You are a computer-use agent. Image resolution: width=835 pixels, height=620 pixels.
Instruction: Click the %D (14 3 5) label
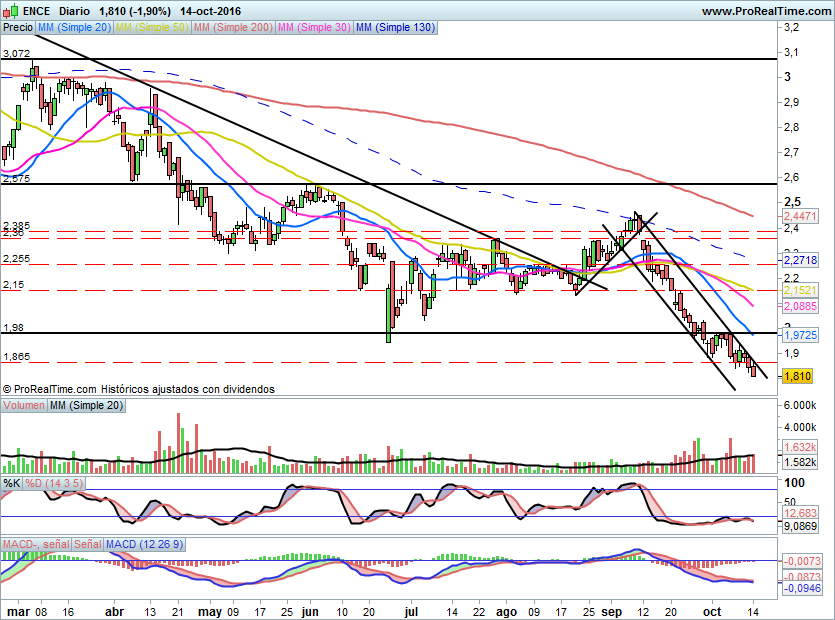(x=54, y=483)
